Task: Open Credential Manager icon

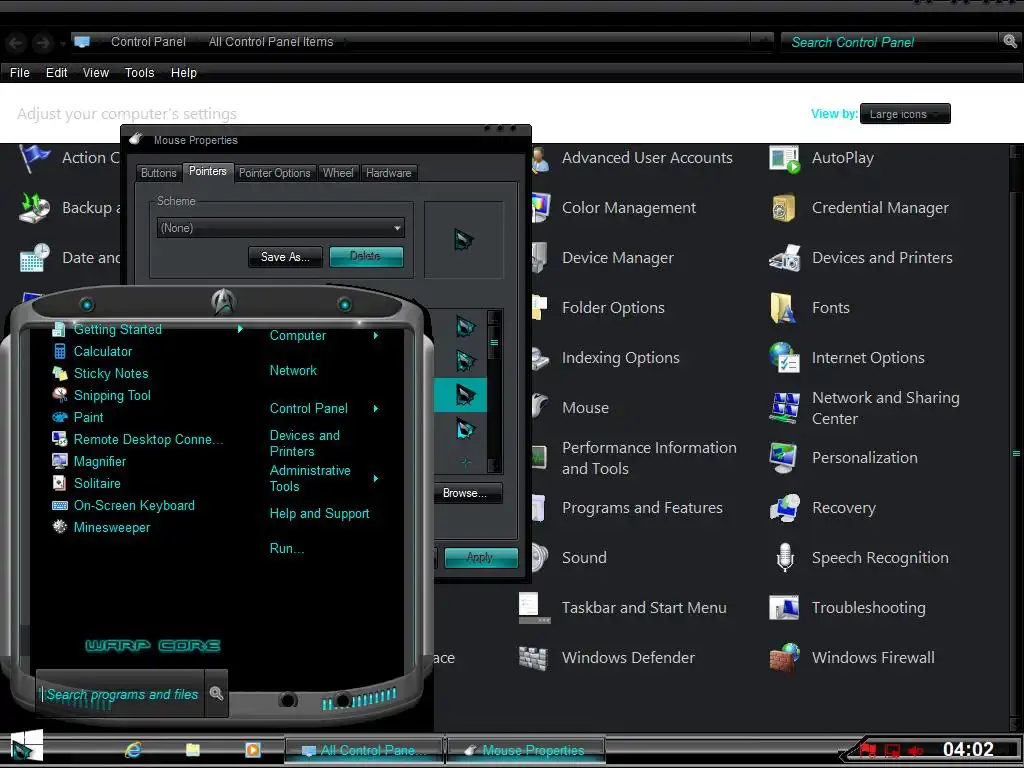Action: pyautogui.click(x=784, y=208)
